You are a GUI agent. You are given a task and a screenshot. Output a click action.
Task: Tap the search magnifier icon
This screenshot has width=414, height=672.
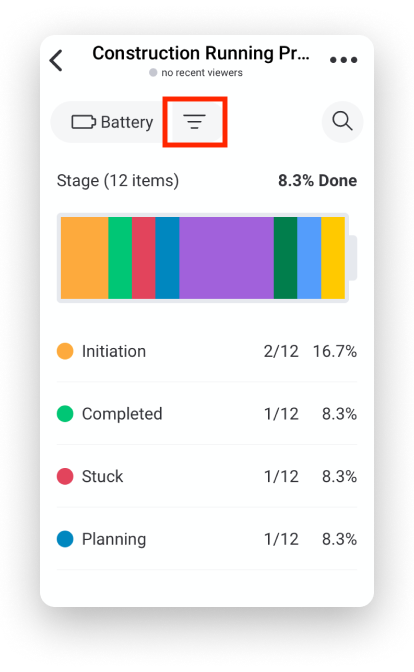342,121
